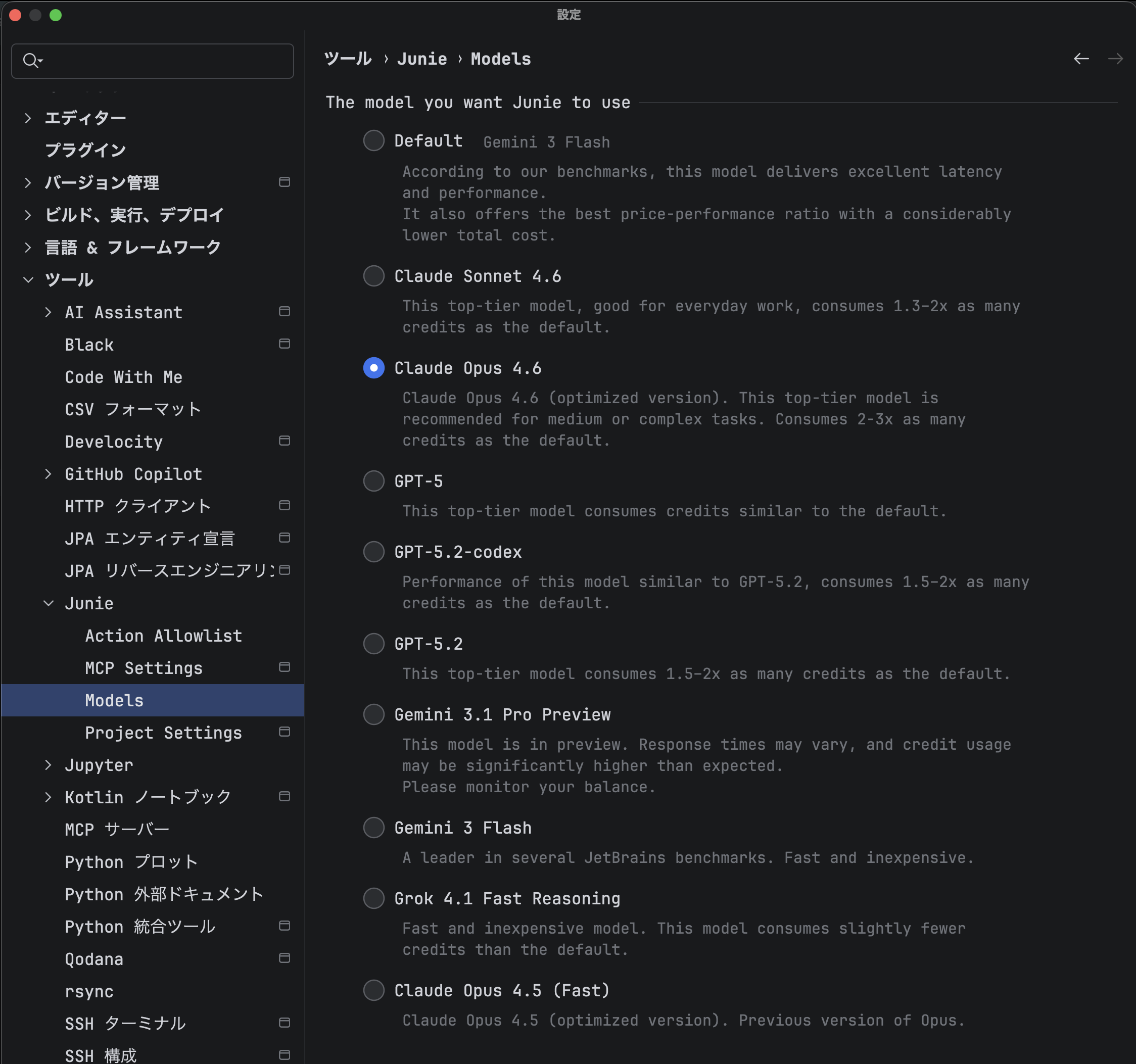Click the back navigation arrow icon
This screenshot has height=1064, width=1136.
tap(1080, 59)
